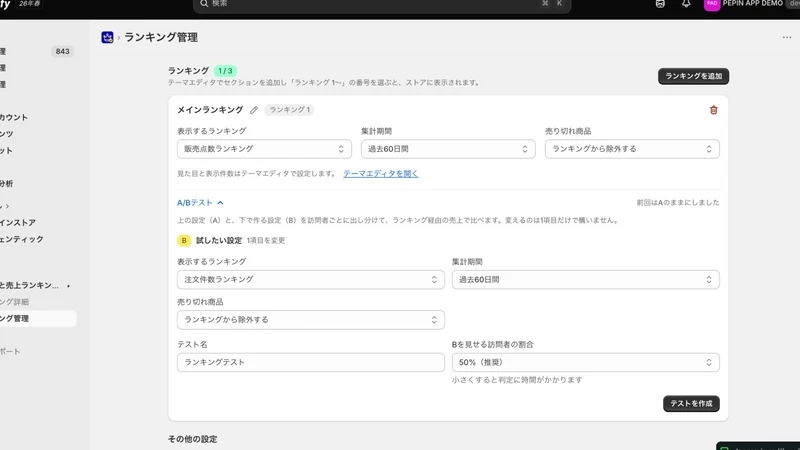Viewport: 800px width, 450px height.
Task: Open the sidekick assistant icon in top bar
Action: pos(660,4)
